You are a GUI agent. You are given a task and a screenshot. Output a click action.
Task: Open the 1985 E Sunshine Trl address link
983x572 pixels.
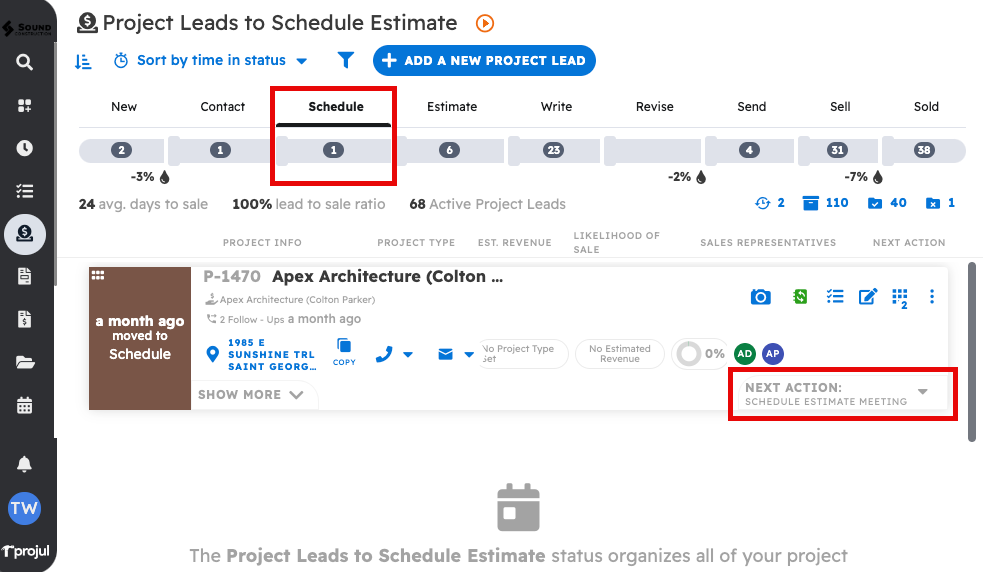click(271, 354)
